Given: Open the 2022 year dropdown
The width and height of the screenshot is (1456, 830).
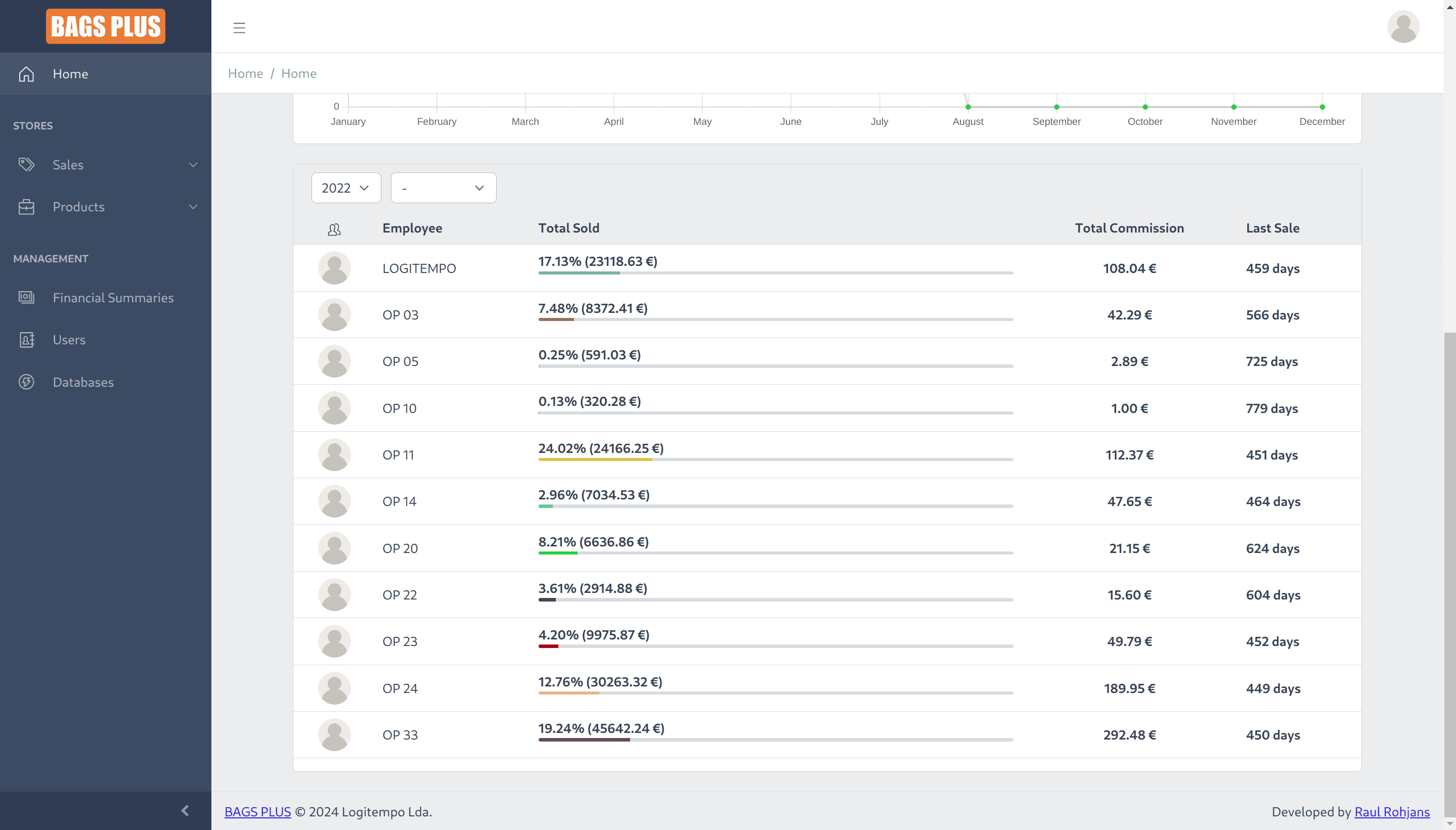Looking at the screenshot, I should pos(346,188).
